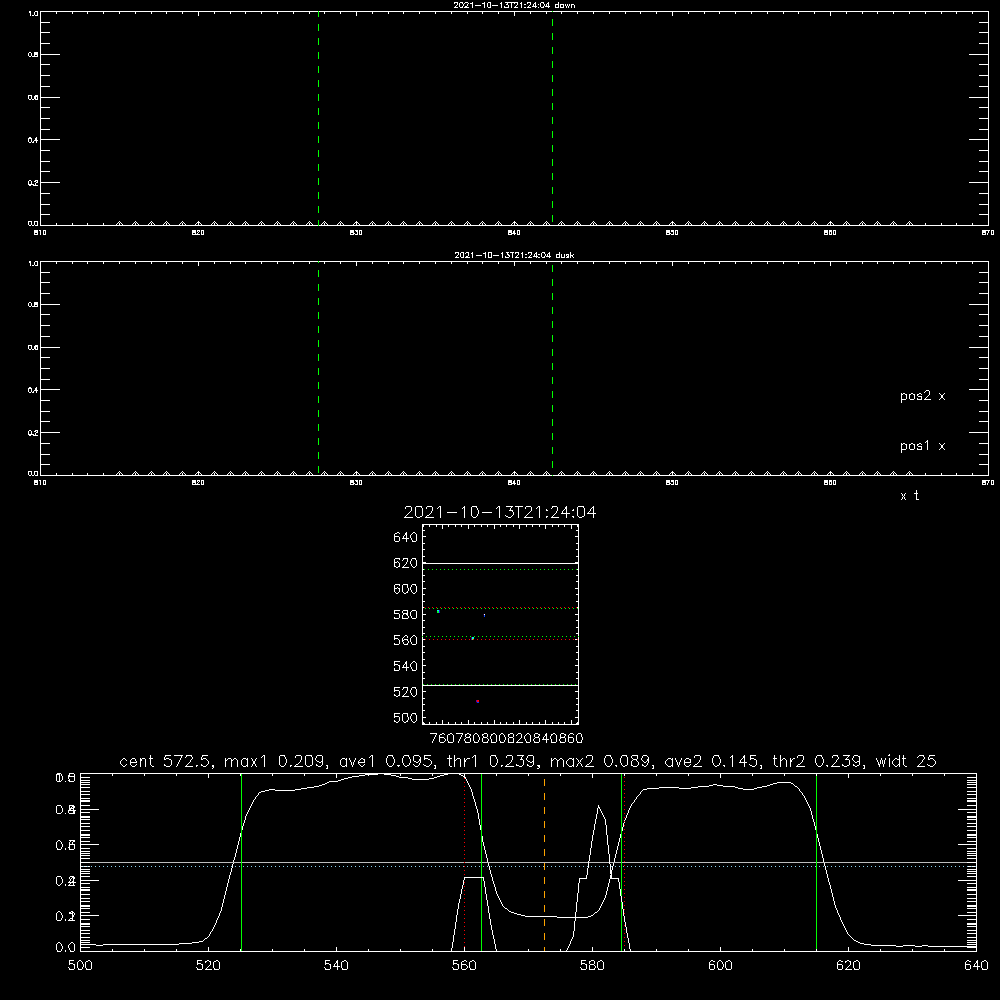This screenshot has width=1000, height=1000.
Task: Click the '0.6' y-axis label on dusk plot
Action: click(x=33, y=348)
